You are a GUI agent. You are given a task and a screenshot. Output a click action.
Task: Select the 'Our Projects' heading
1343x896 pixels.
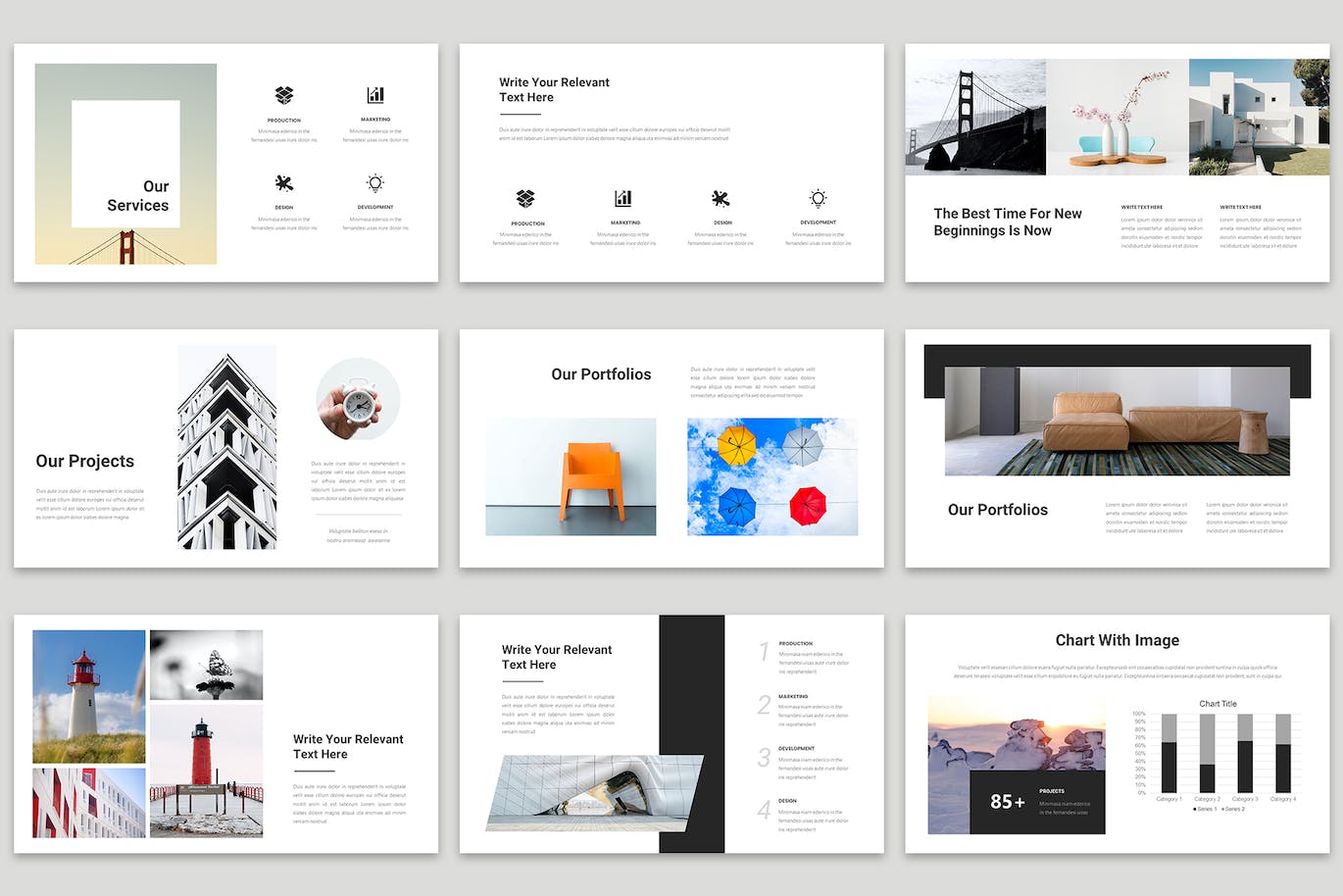85,461
